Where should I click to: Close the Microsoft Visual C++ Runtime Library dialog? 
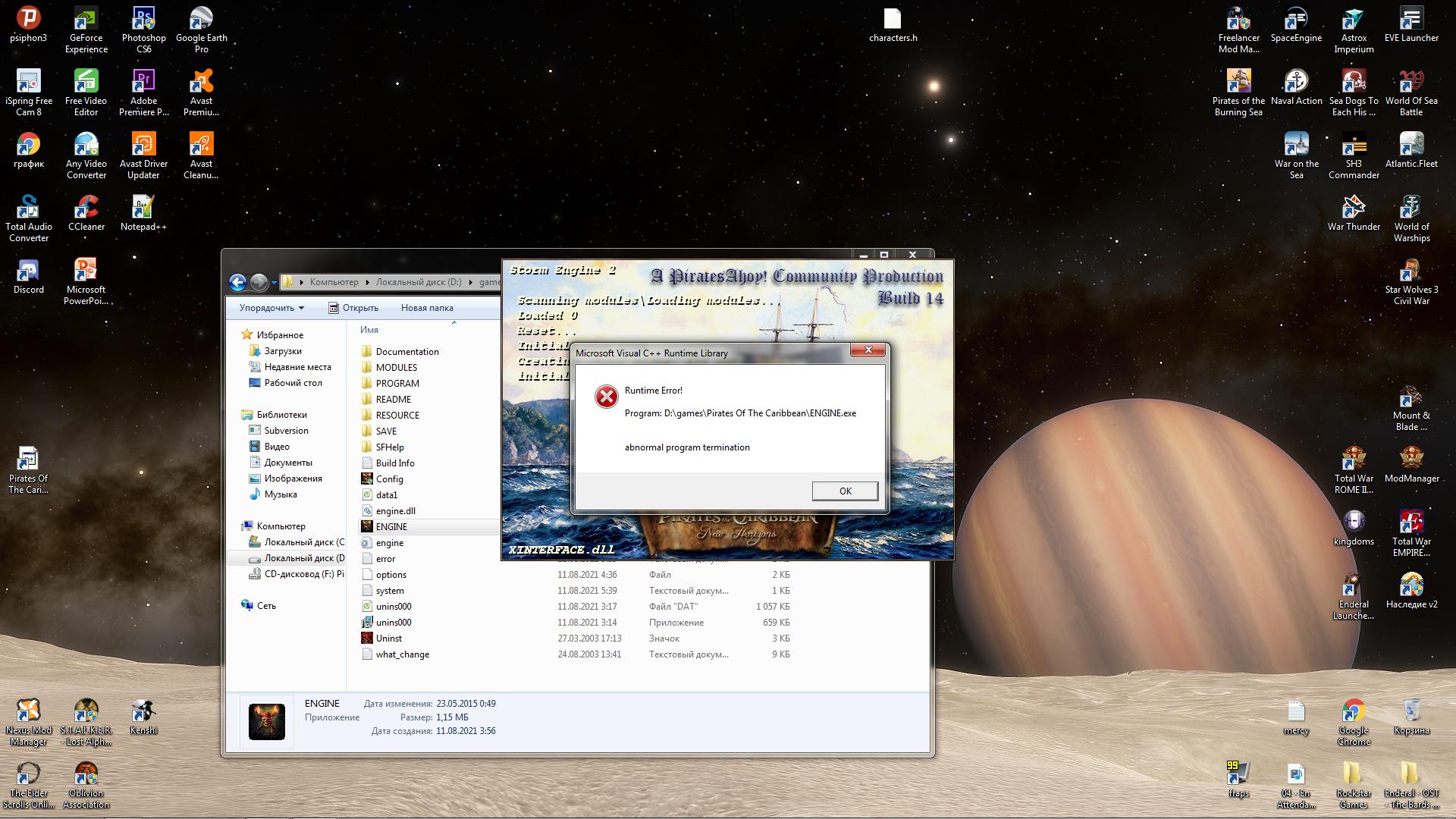[868, 350]
